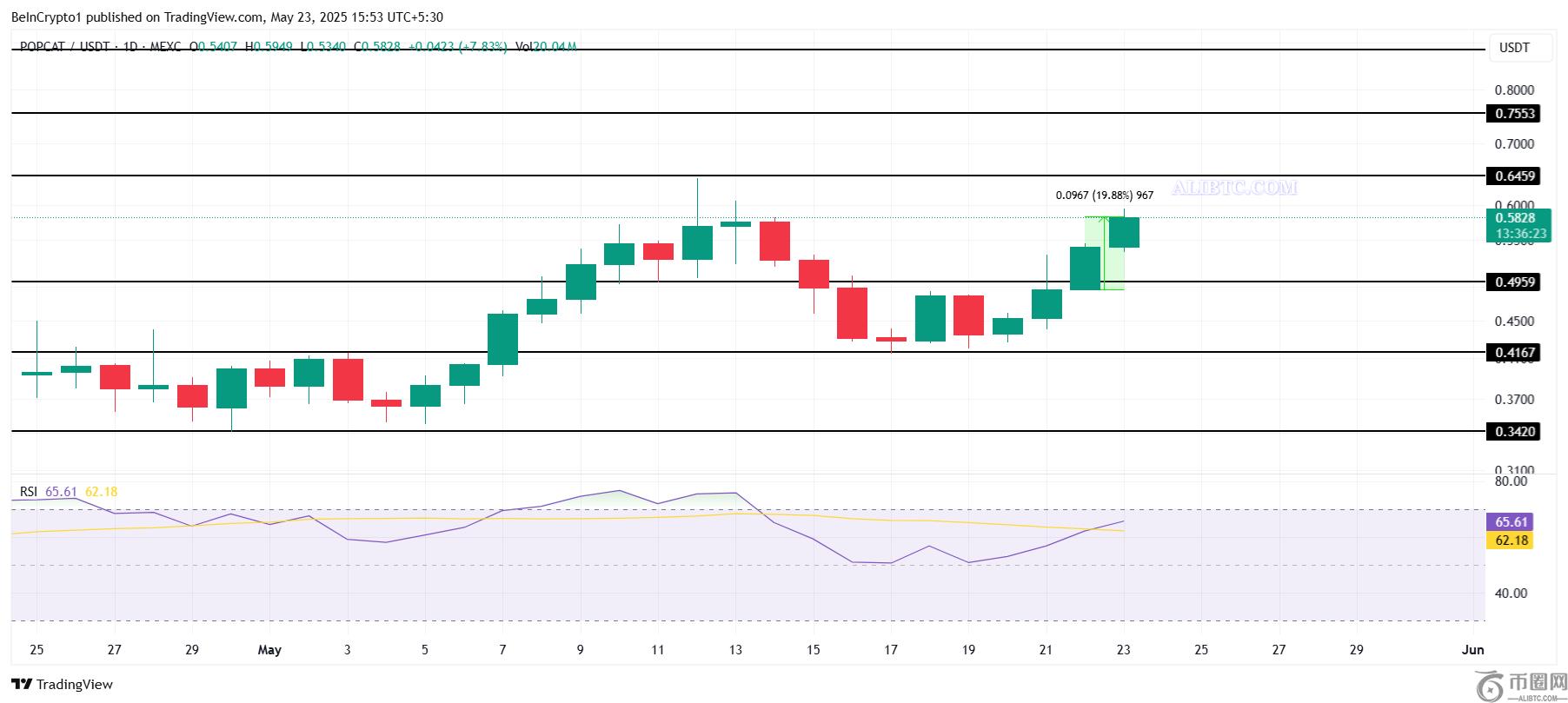Click the 0.4167 support price label
This screenshot has height=703, width=1568.
tap(1514, 353)
